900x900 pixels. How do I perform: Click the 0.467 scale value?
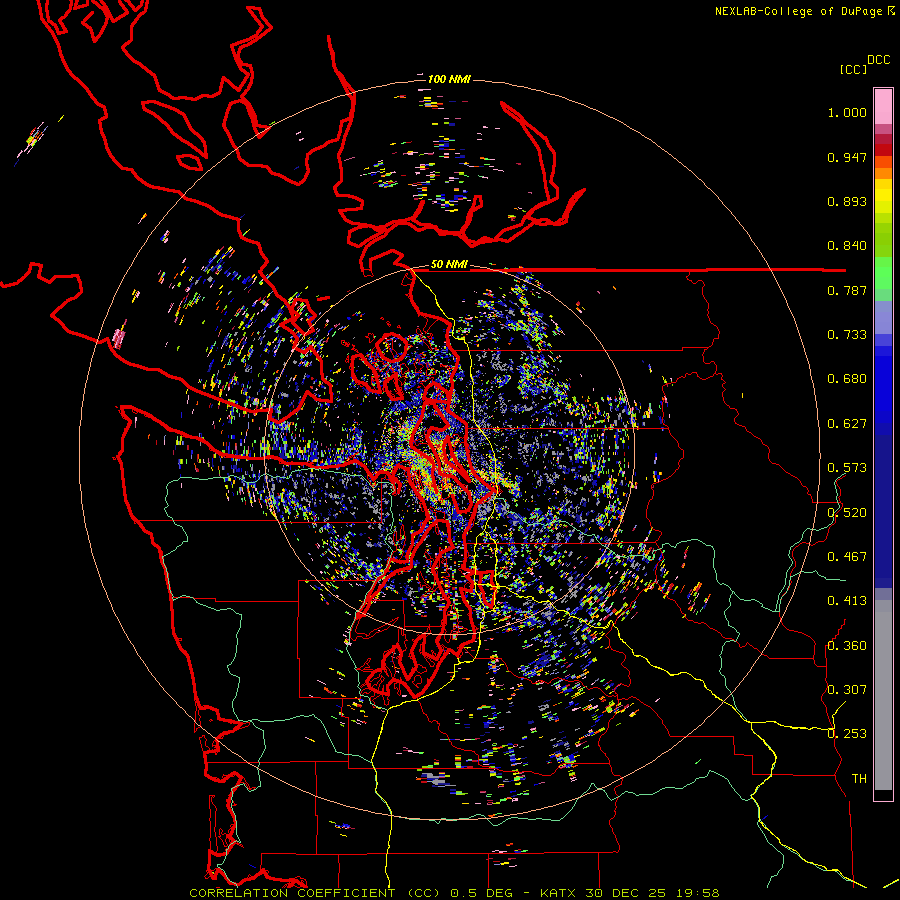[x=847, y=557]
